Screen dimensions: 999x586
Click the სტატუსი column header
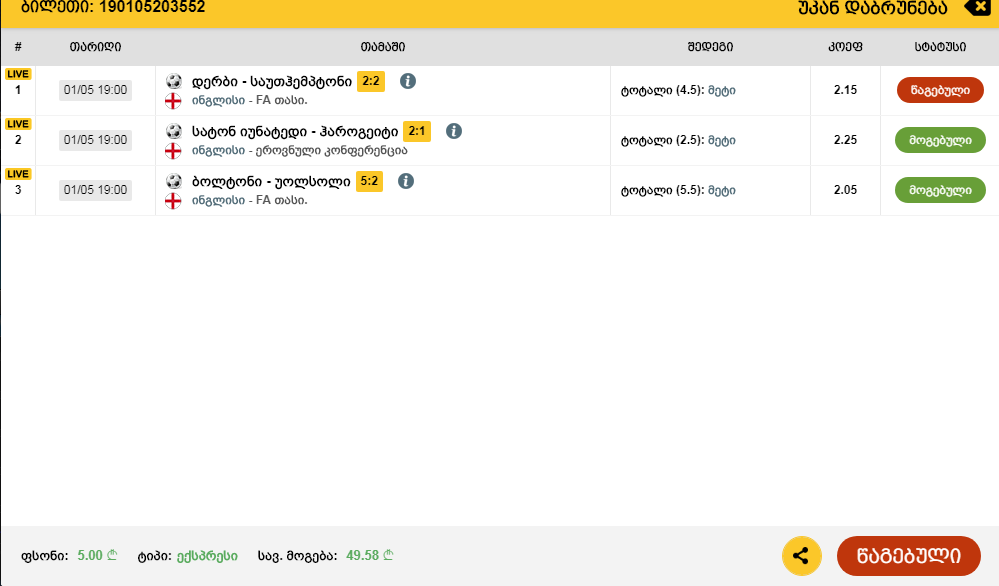(940, 46)
